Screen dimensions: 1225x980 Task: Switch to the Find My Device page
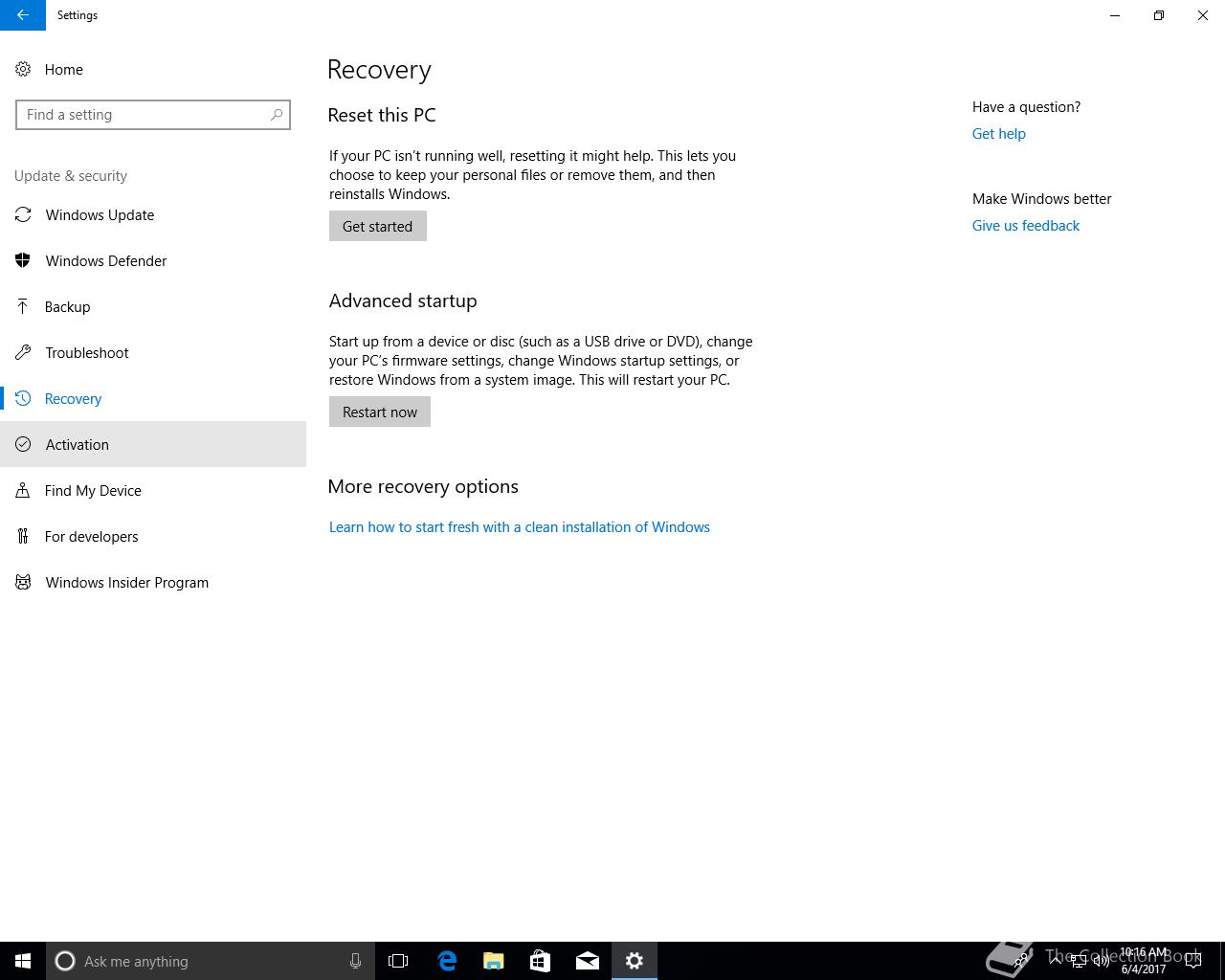coord(153,490)
